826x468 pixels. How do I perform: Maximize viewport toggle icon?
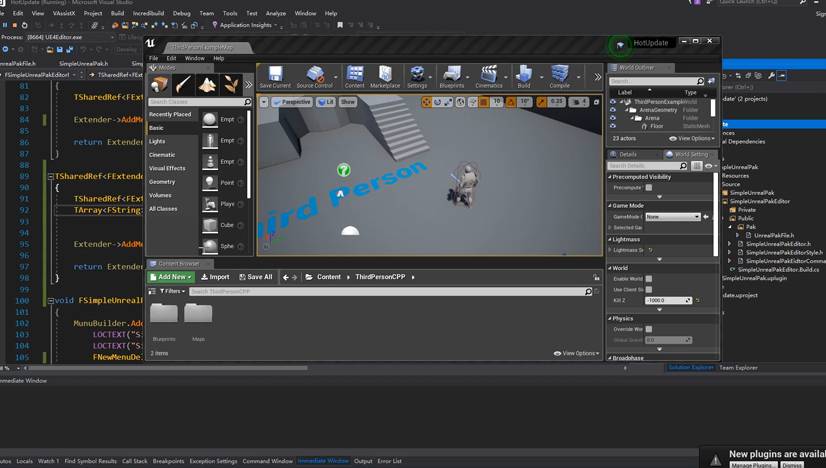tap(596, 102)
